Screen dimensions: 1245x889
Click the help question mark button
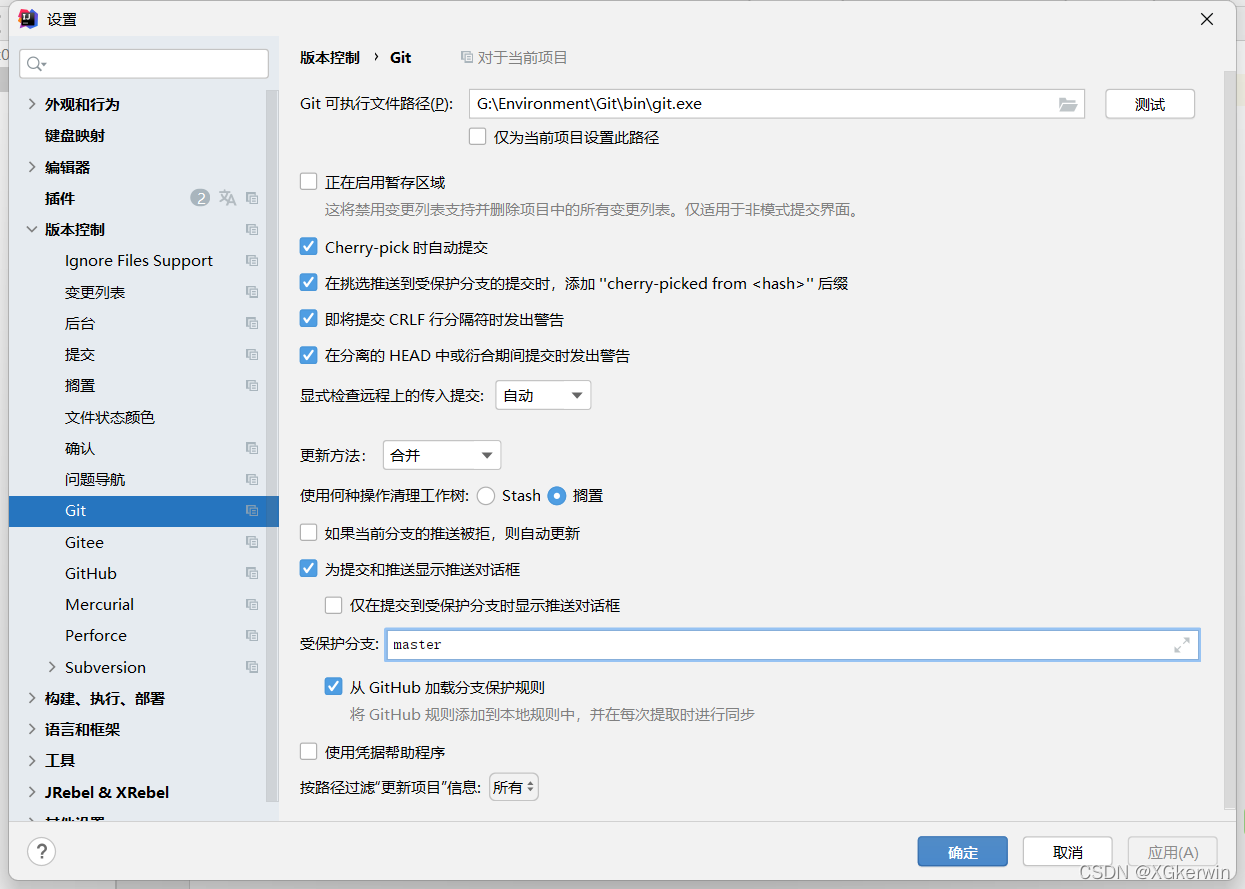[x=41, y=852]
